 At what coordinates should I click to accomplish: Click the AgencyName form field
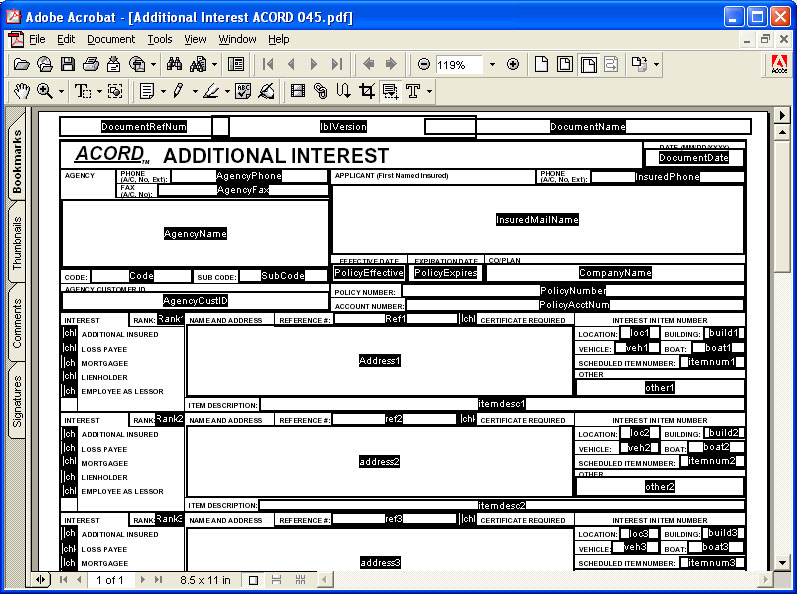pyautogui.click(x=196, y=233)
